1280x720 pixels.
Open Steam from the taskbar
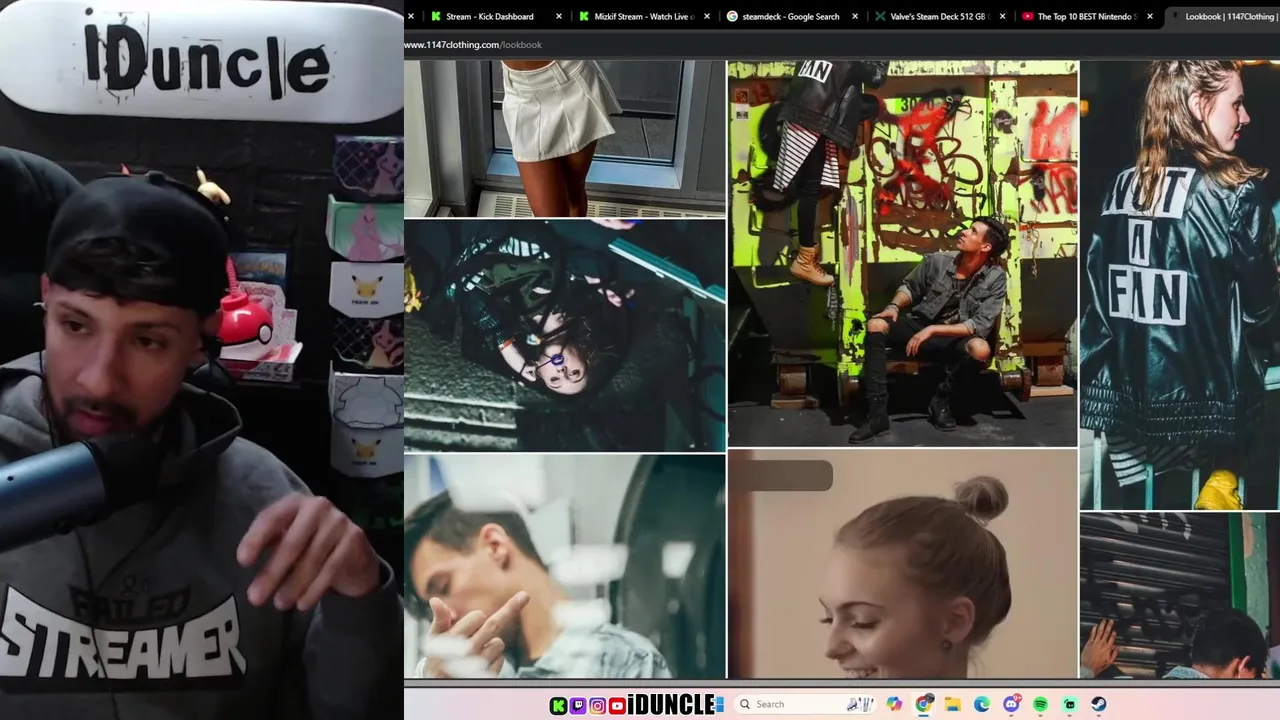tap(1098, 704)
